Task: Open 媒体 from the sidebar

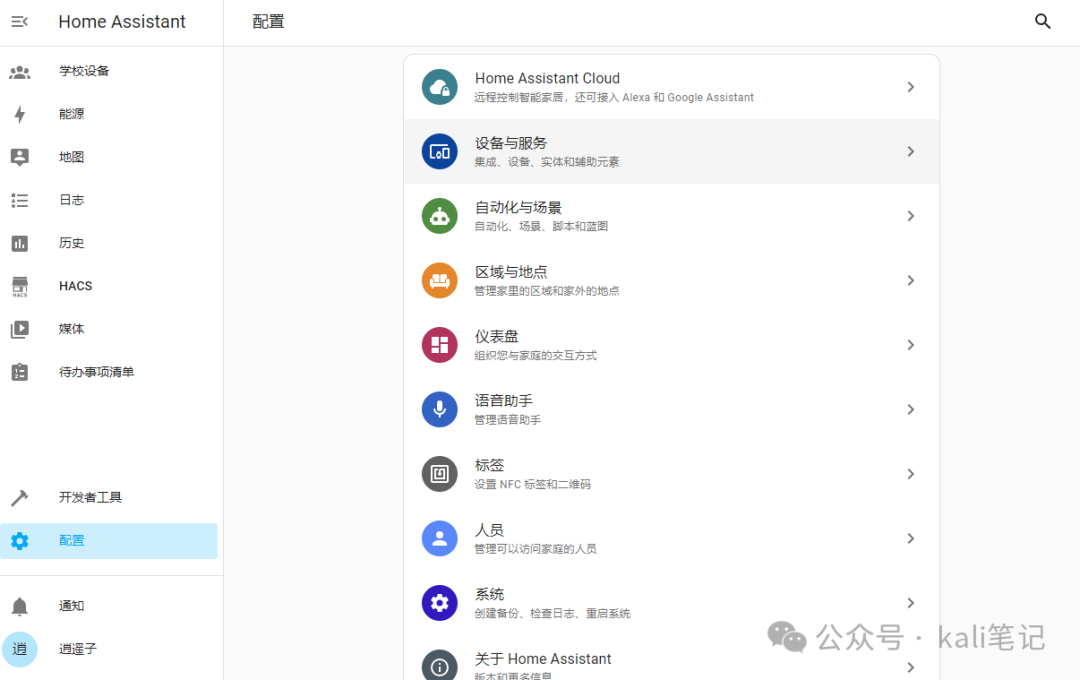Action: [x=72, y=329]
